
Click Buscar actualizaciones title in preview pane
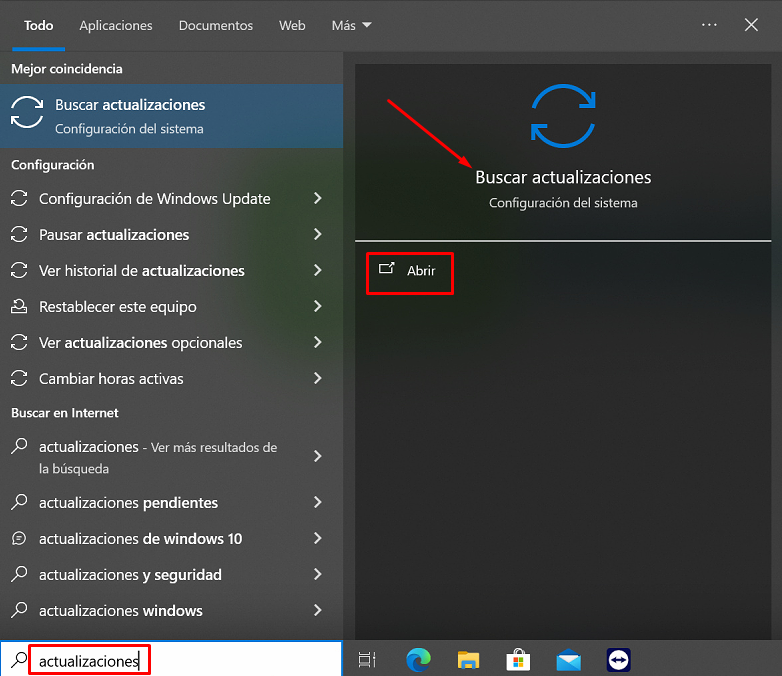(563, 177)
